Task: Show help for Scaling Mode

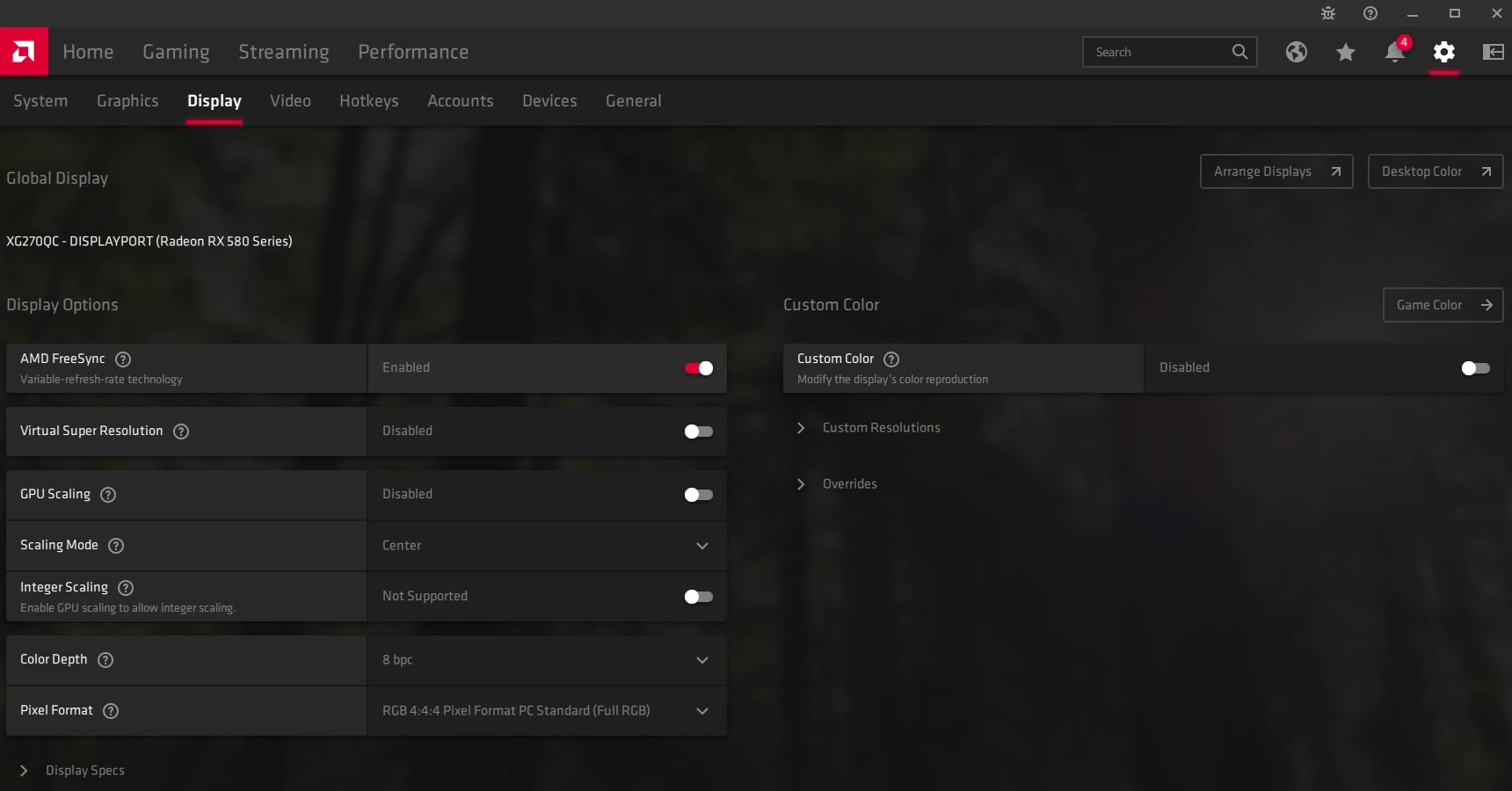Action: coord(116,546)
